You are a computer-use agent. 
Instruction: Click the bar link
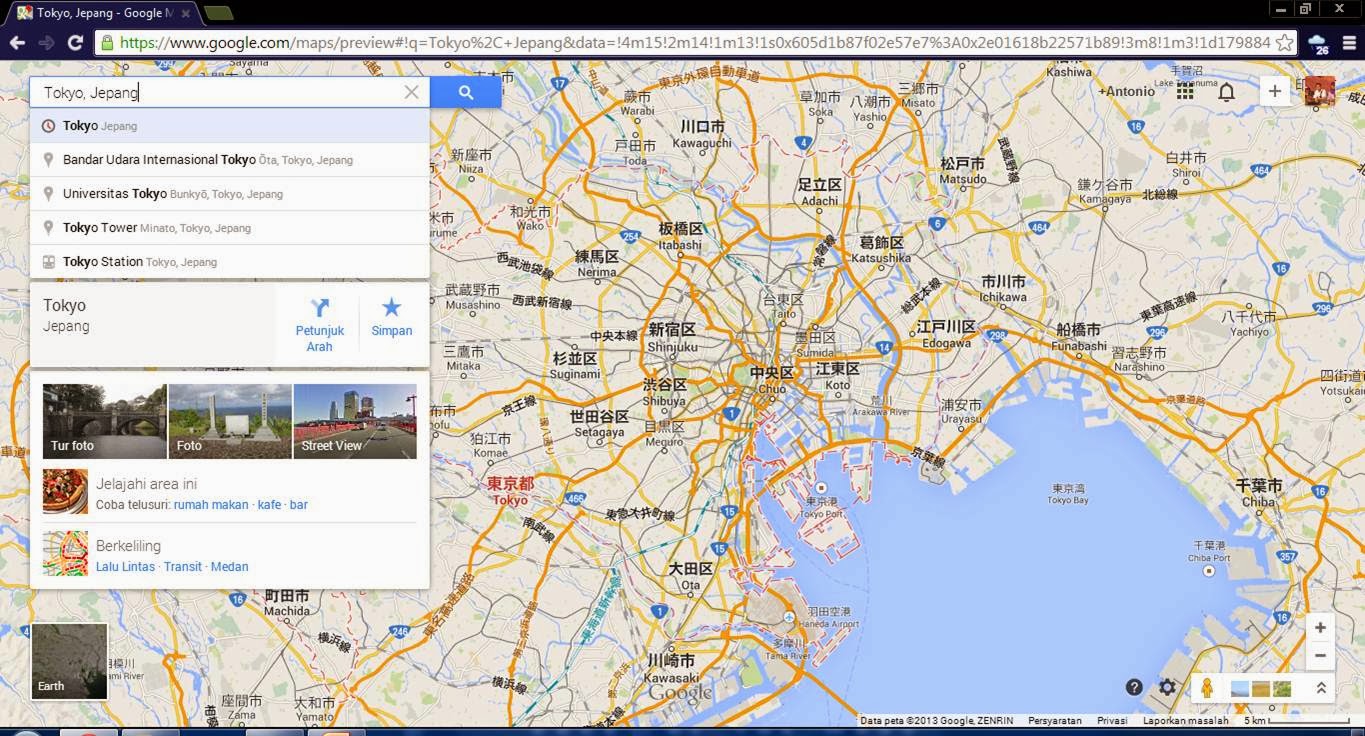click(299, 505)
